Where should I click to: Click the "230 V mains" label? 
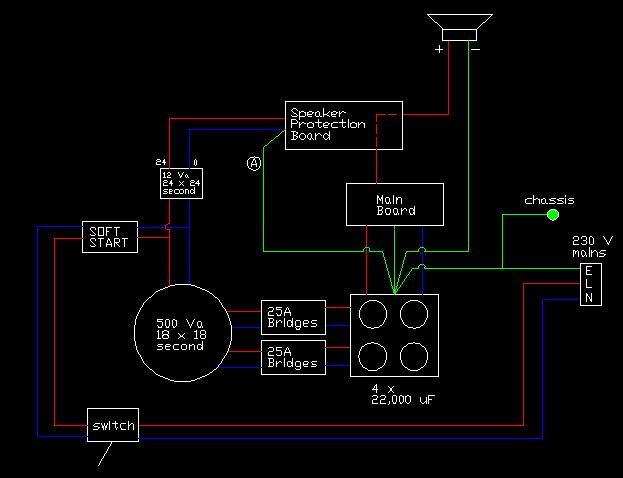pyautogui.click(x=592, y=246)
